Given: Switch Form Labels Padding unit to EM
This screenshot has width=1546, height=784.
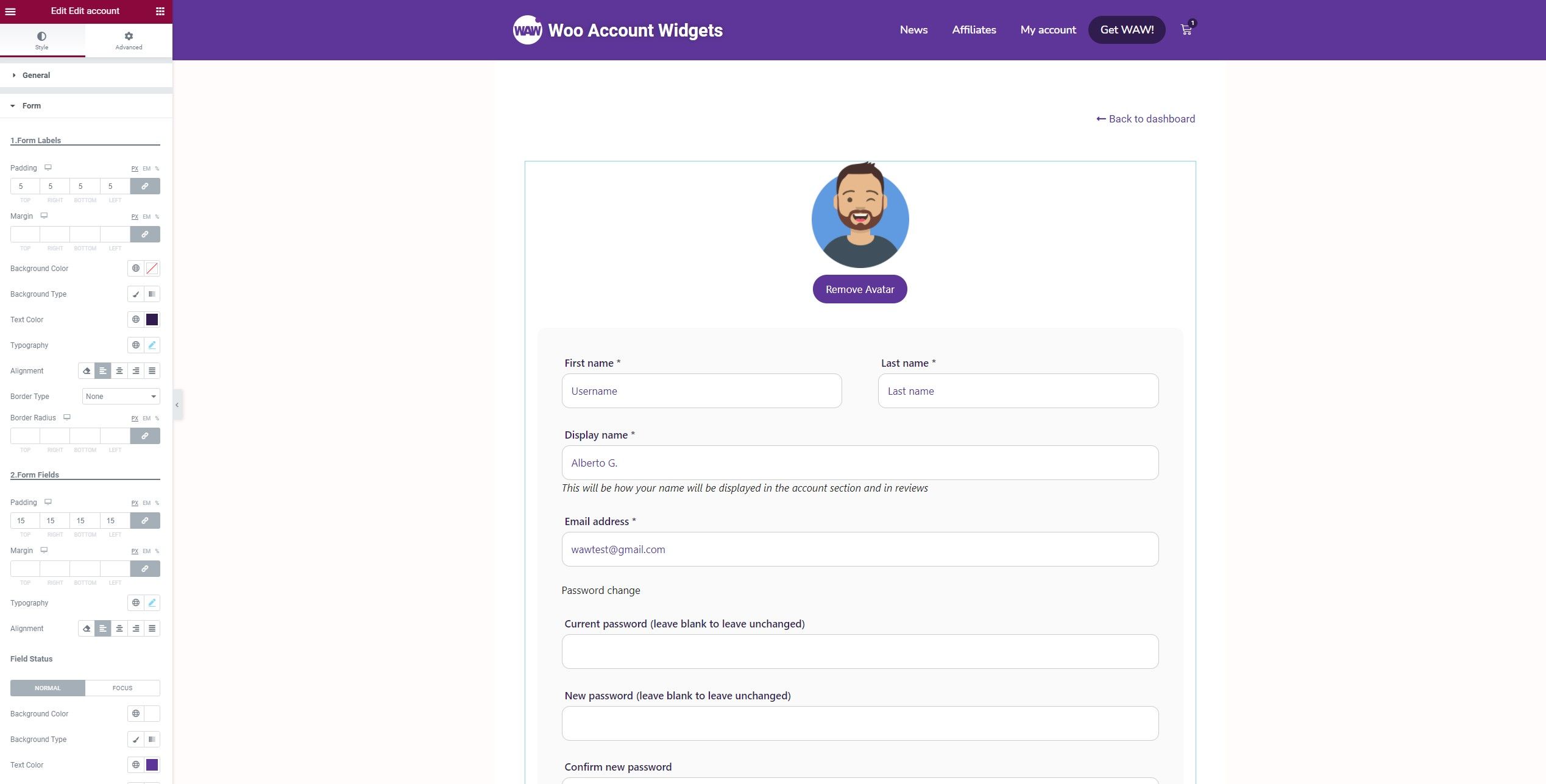Looking at the screenshot, I should 147,169.
